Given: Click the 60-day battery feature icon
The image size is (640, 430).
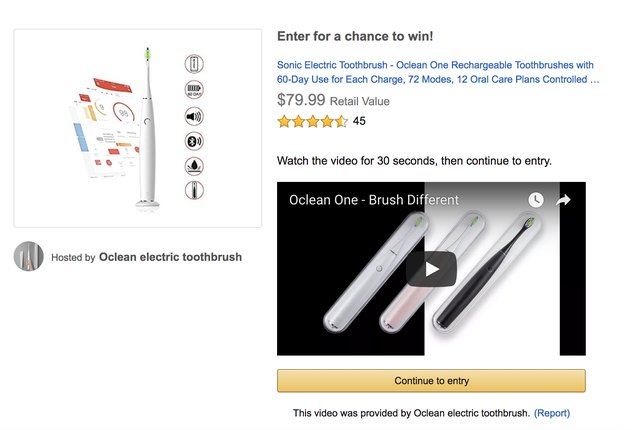Looking at the screenshot, I should [194, 90].
